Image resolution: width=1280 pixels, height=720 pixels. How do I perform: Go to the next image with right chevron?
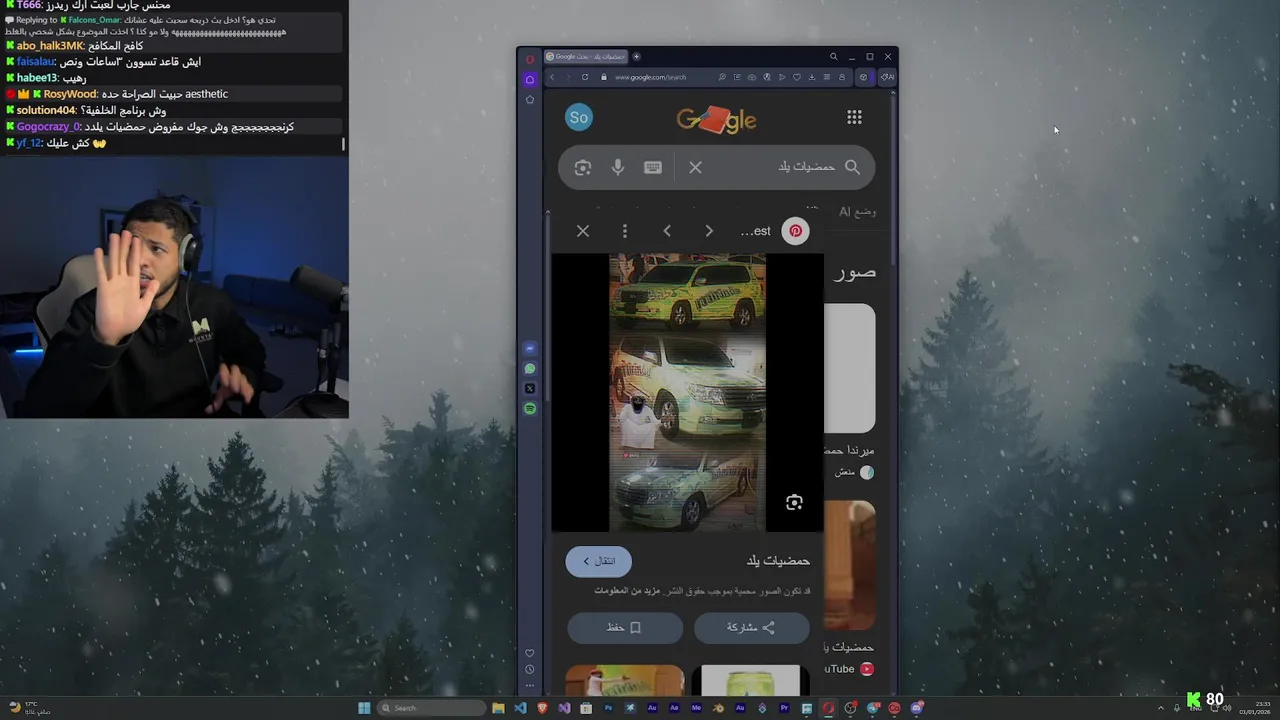pos(709,231)
